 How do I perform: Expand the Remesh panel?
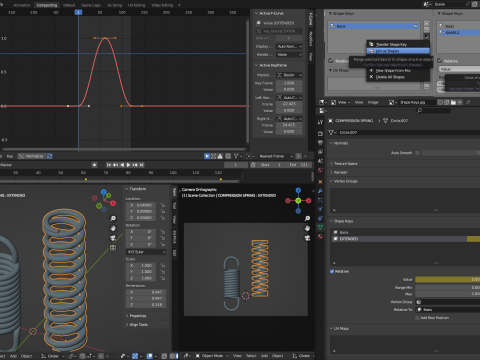point(341,172)
